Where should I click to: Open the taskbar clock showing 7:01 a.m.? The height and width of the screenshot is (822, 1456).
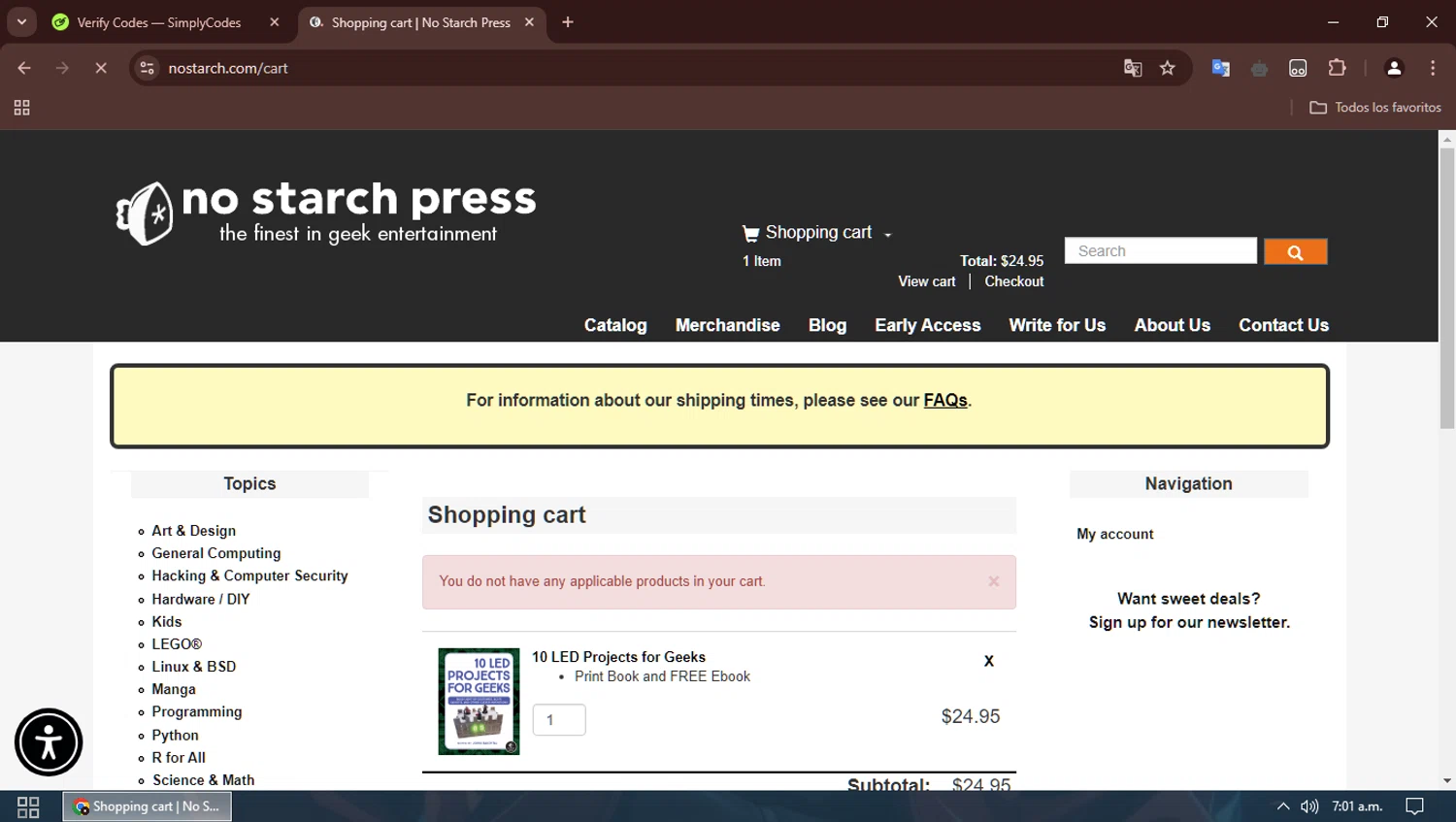click(x=1357, y=806)
